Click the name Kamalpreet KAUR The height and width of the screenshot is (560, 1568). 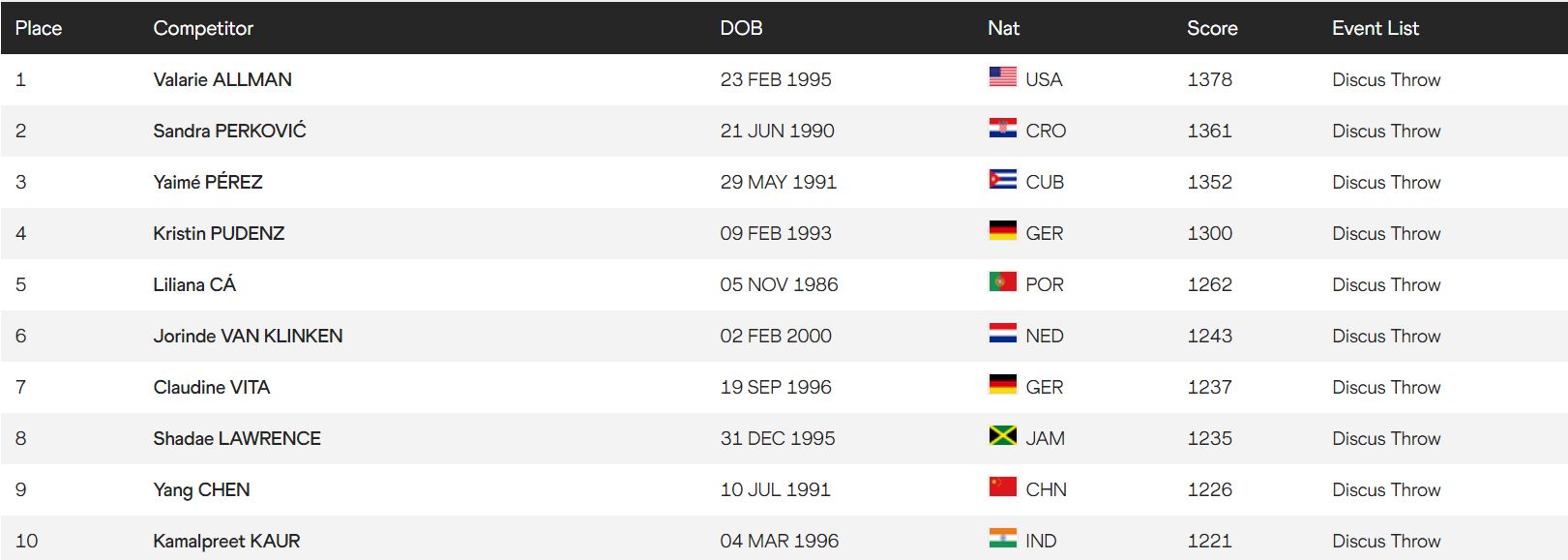coord(226,541)
